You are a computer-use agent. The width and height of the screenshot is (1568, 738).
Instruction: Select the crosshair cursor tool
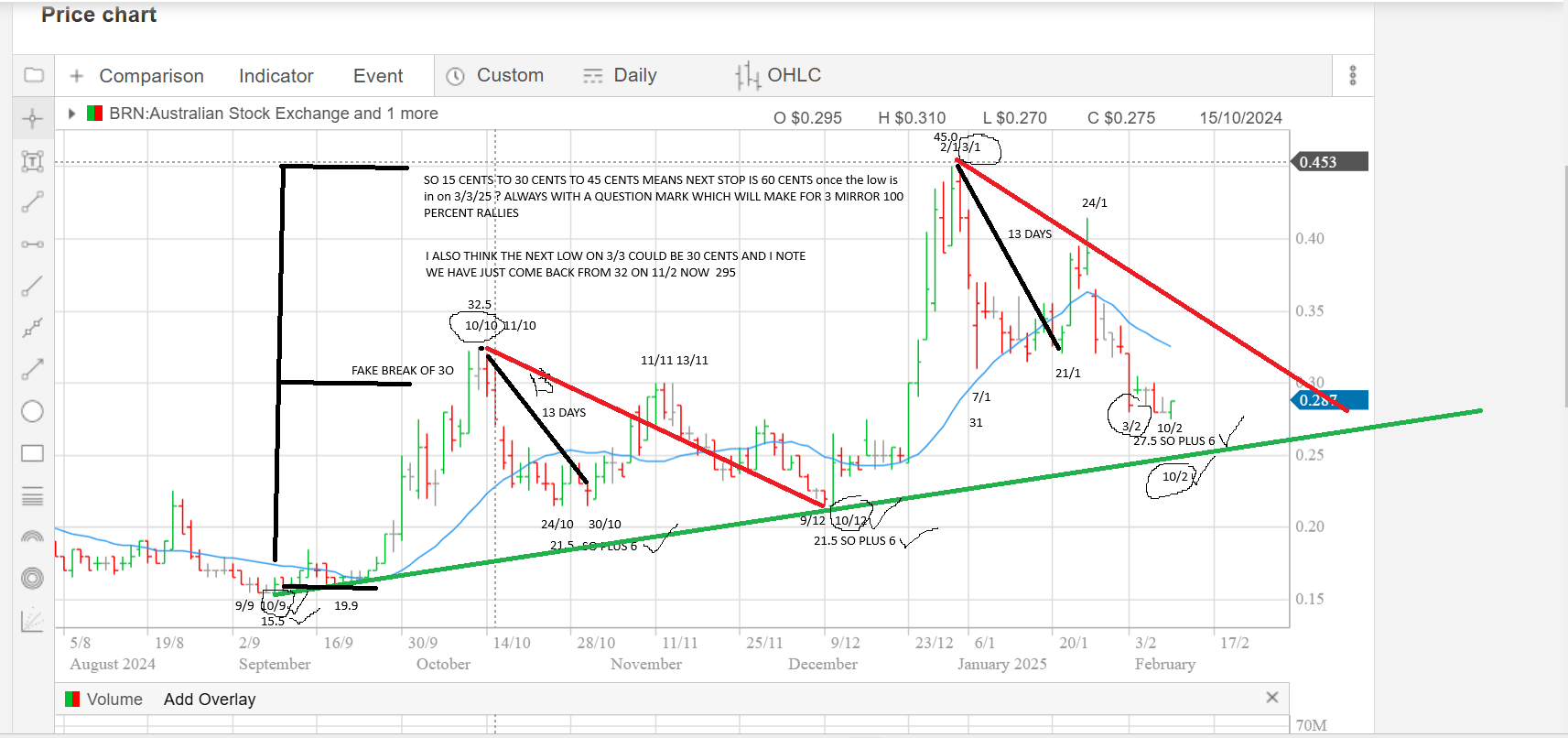[32, 119]
